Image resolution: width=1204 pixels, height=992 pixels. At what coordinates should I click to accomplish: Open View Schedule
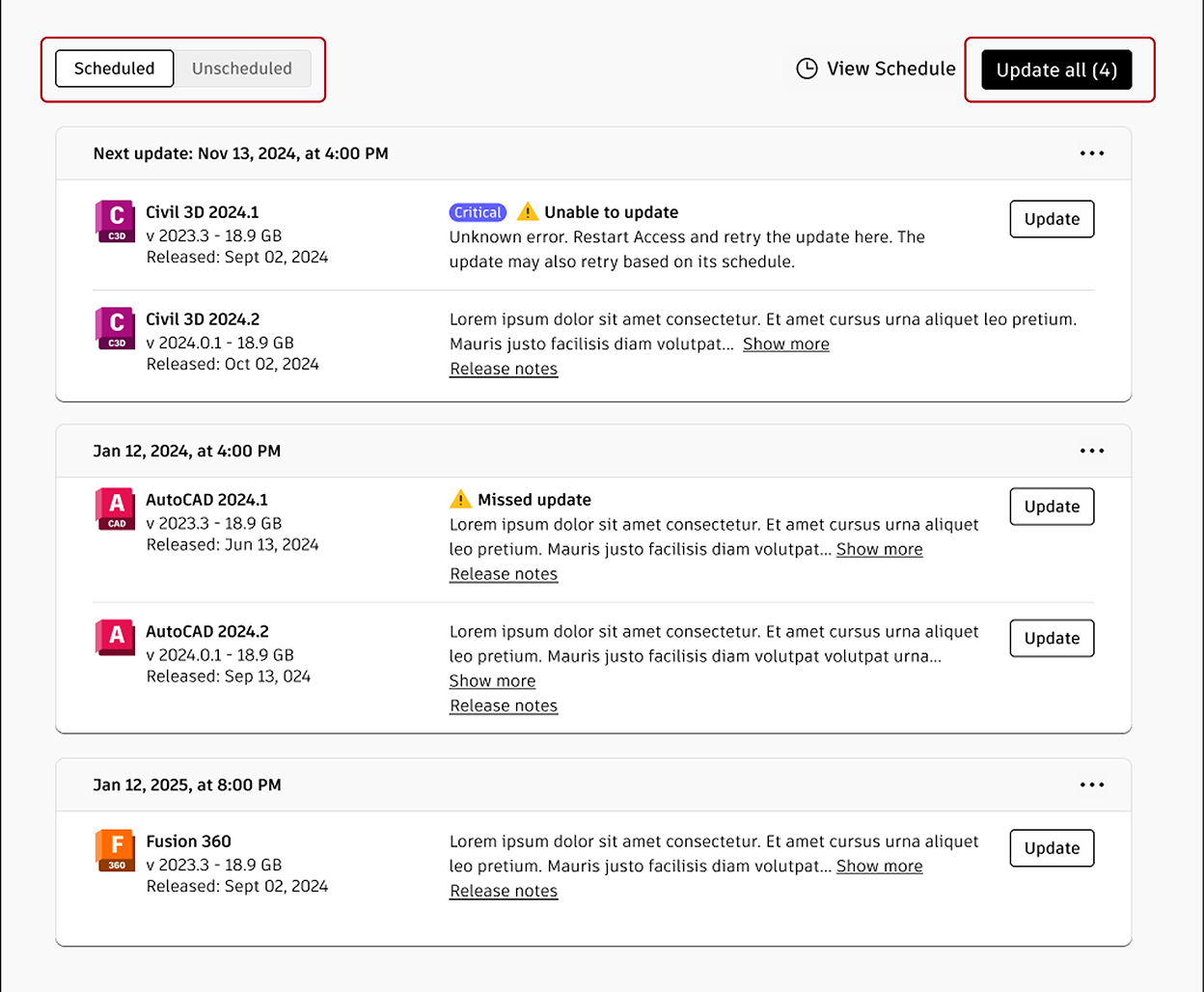point(876,69)
